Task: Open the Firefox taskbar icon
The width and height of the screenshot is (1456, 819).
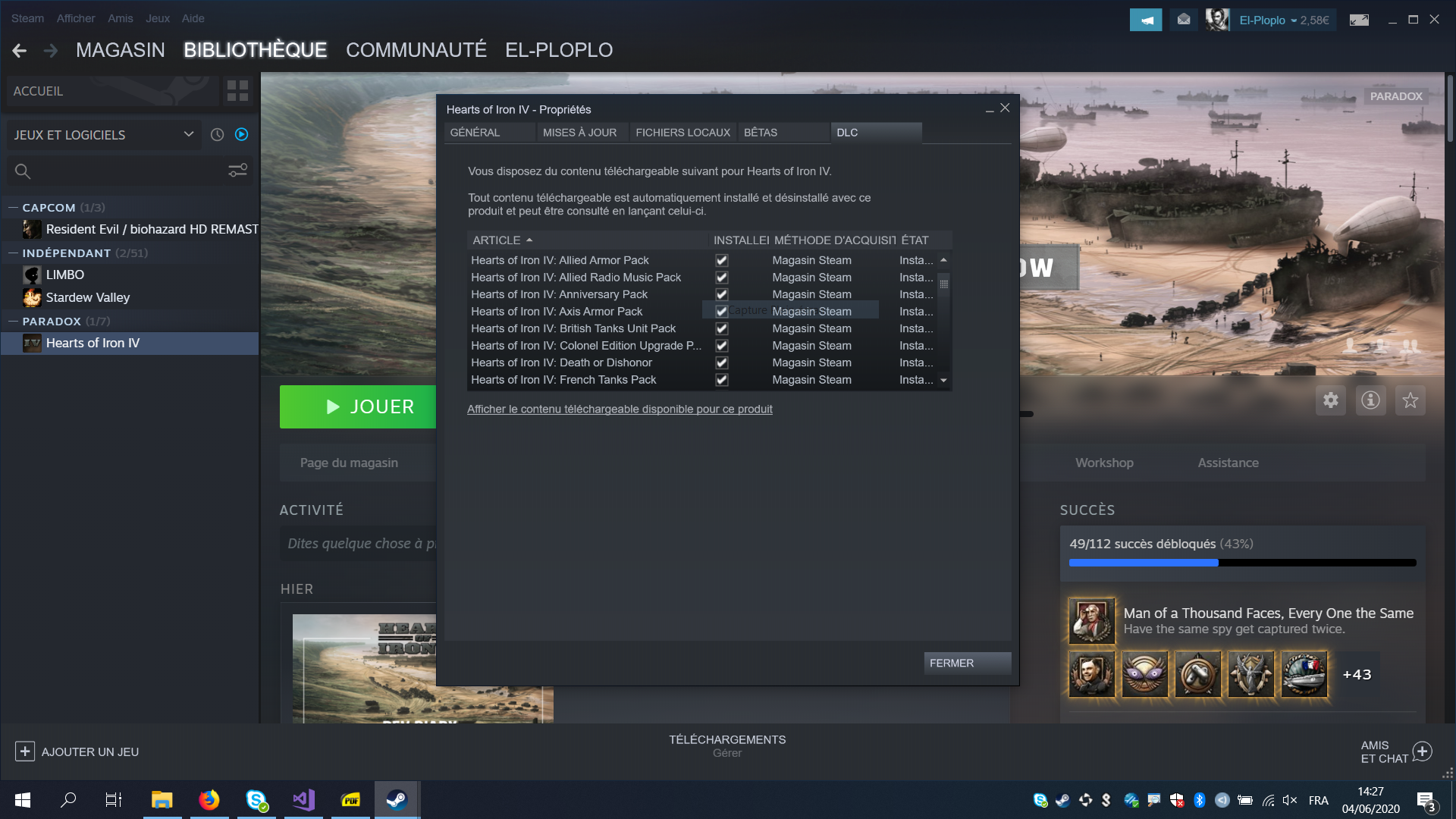Action: coord(209,799)
